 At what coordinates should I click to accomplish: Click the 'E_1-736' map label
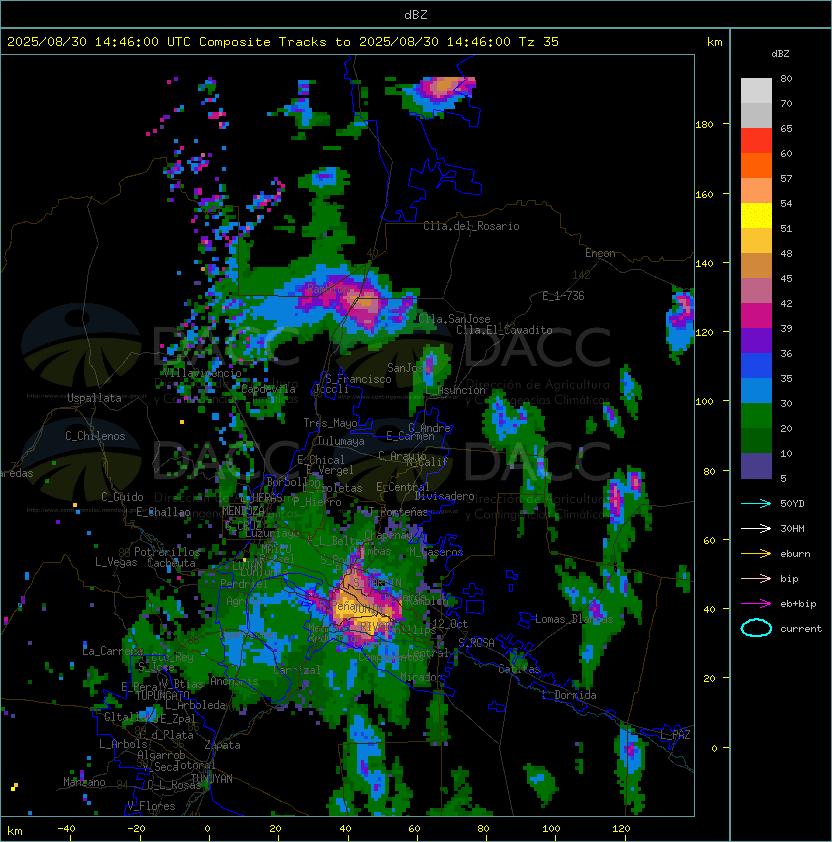tap(563, 295)
